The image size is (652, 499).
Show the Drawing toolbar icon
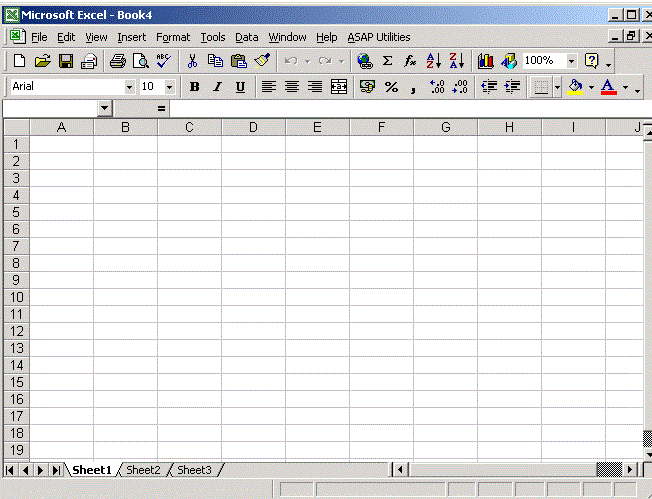[x=509, y=61]
